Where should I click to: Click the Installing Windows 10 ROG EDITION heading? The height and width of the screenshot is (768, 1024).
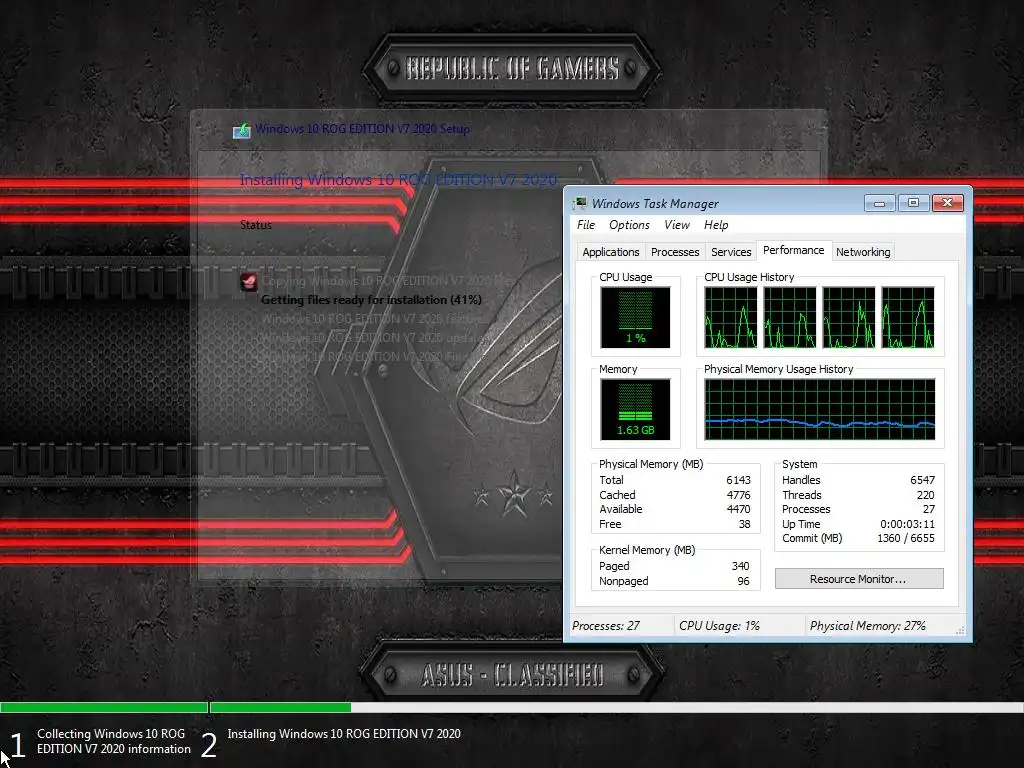coord(398,180)
